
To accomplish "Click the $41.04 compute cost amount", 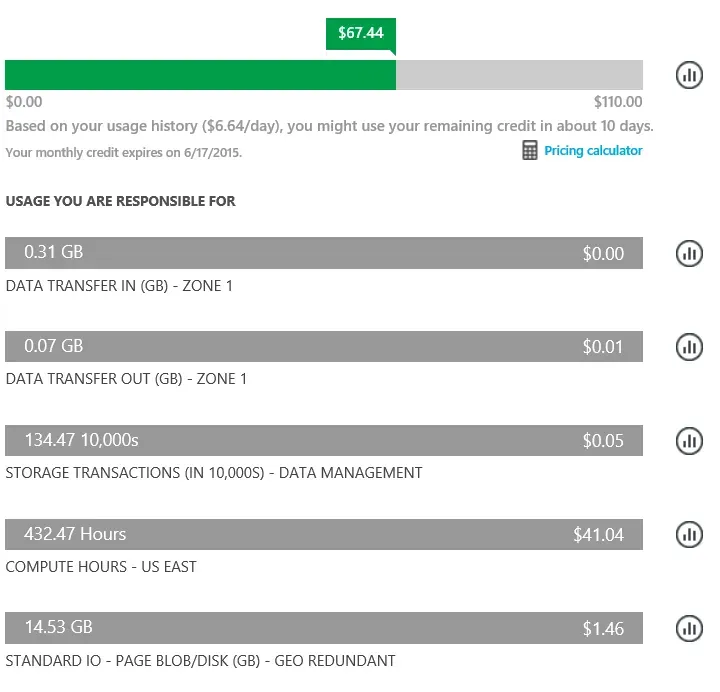I will pyautogui.click(x=598, y=535).
